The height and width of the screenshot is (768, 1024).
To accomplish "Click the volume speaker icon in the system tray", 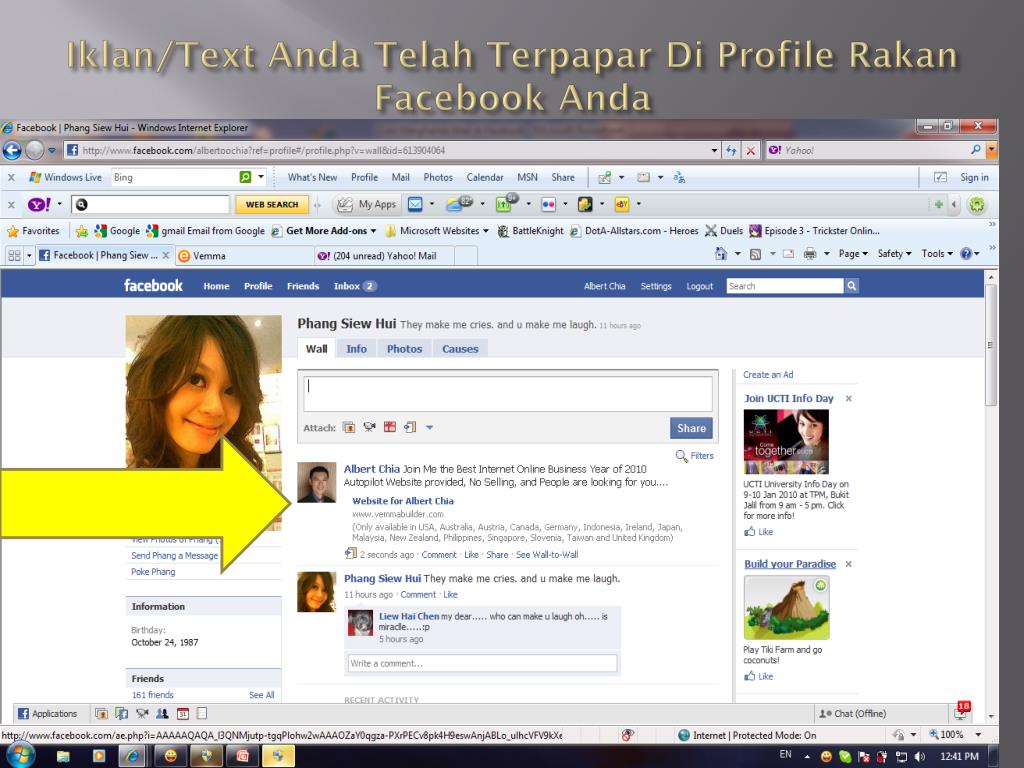I will (x=920, y=756).
